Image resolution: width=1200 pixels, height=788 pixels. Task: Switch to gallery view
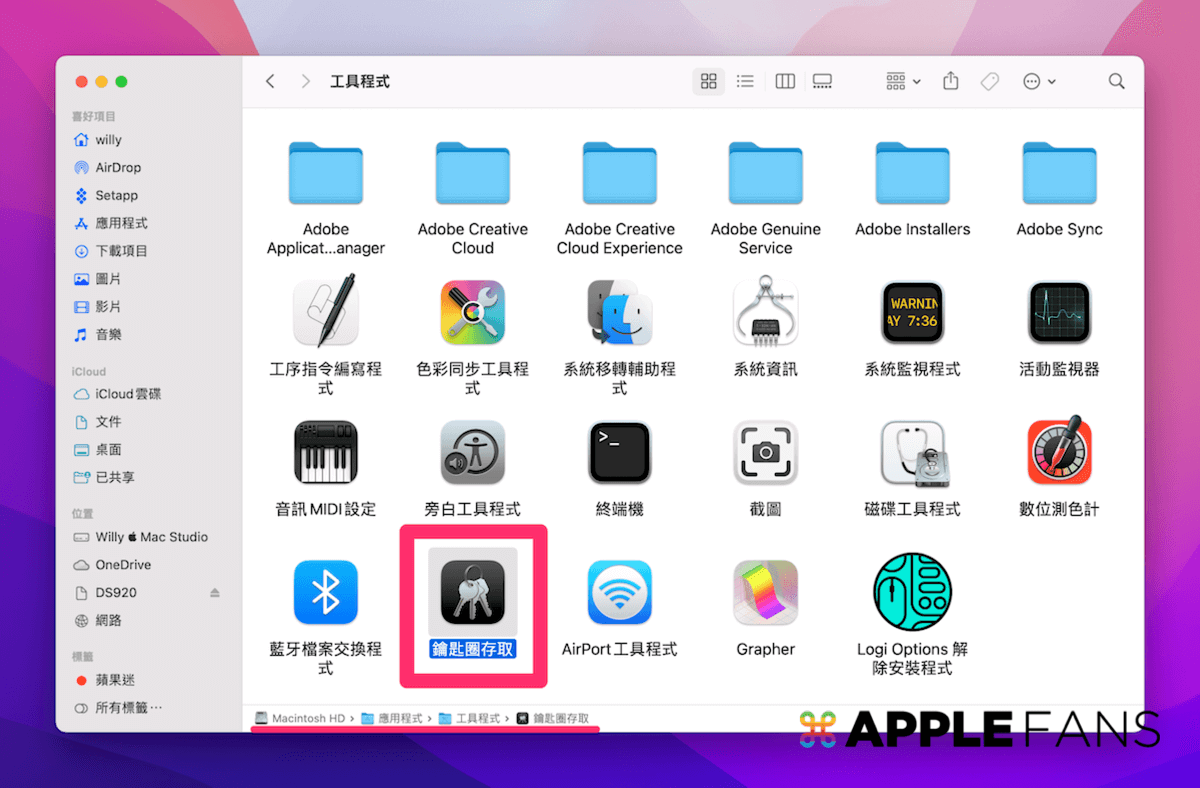click(822, 81)
